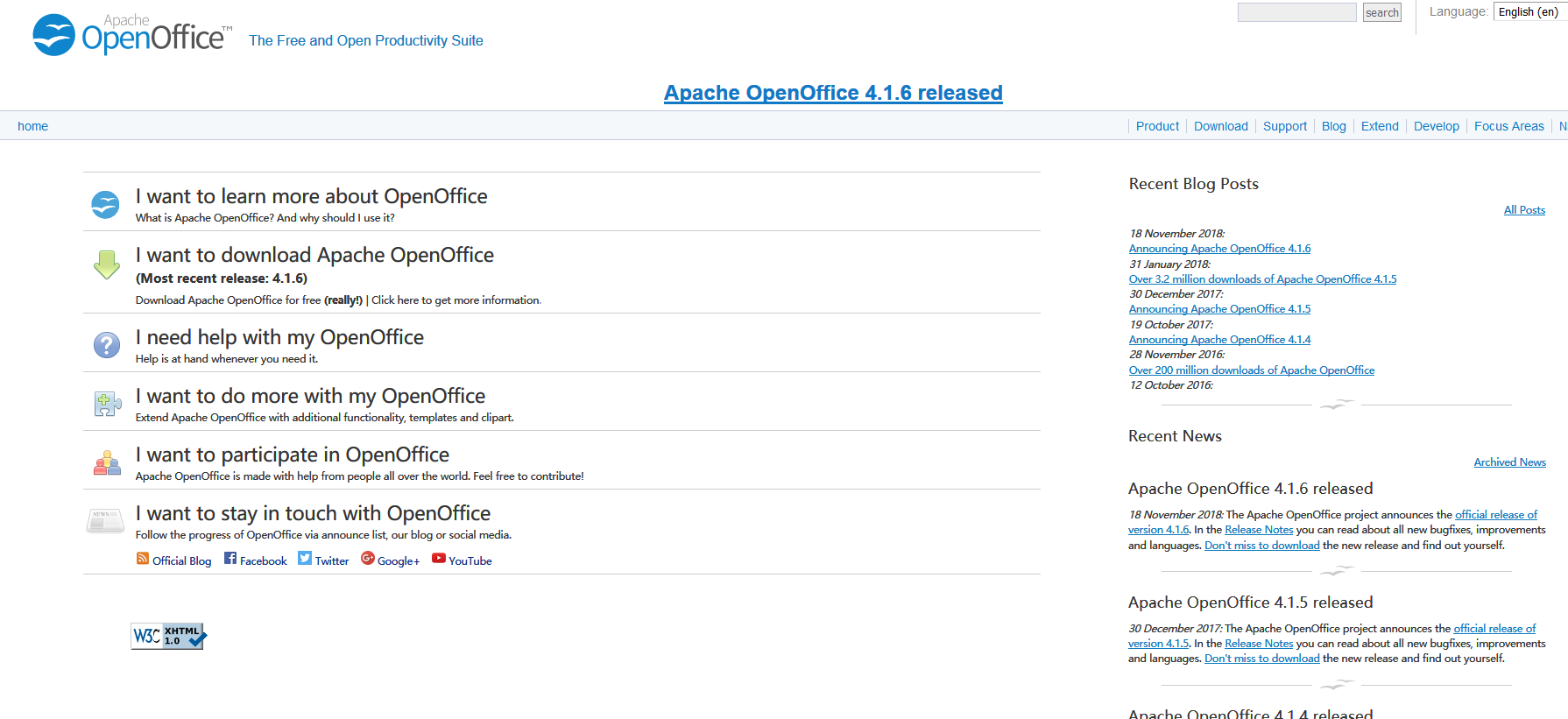
Task: Open the YouTube text link
Action: tap(470, 561)
